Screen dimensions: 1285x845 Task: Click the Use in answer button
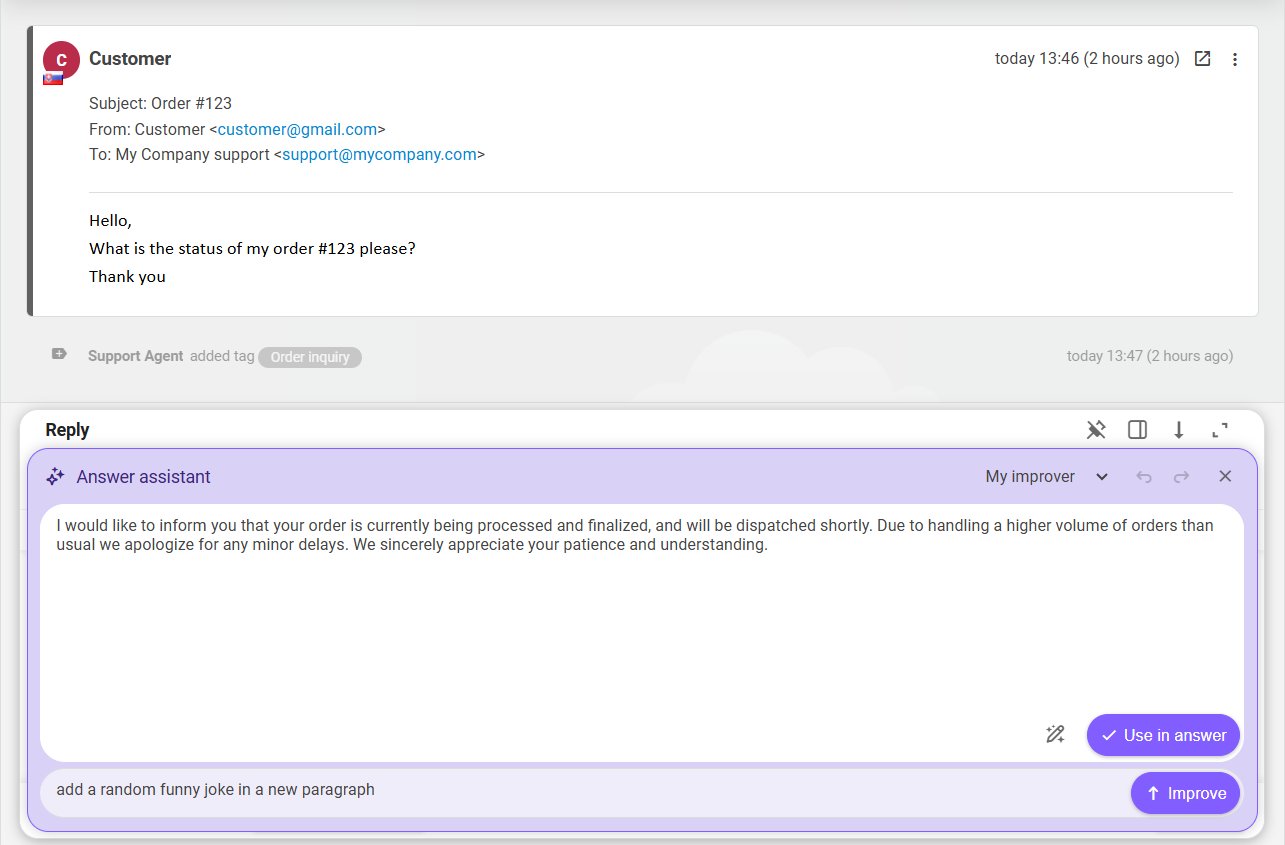click(x=1163, y=734)
